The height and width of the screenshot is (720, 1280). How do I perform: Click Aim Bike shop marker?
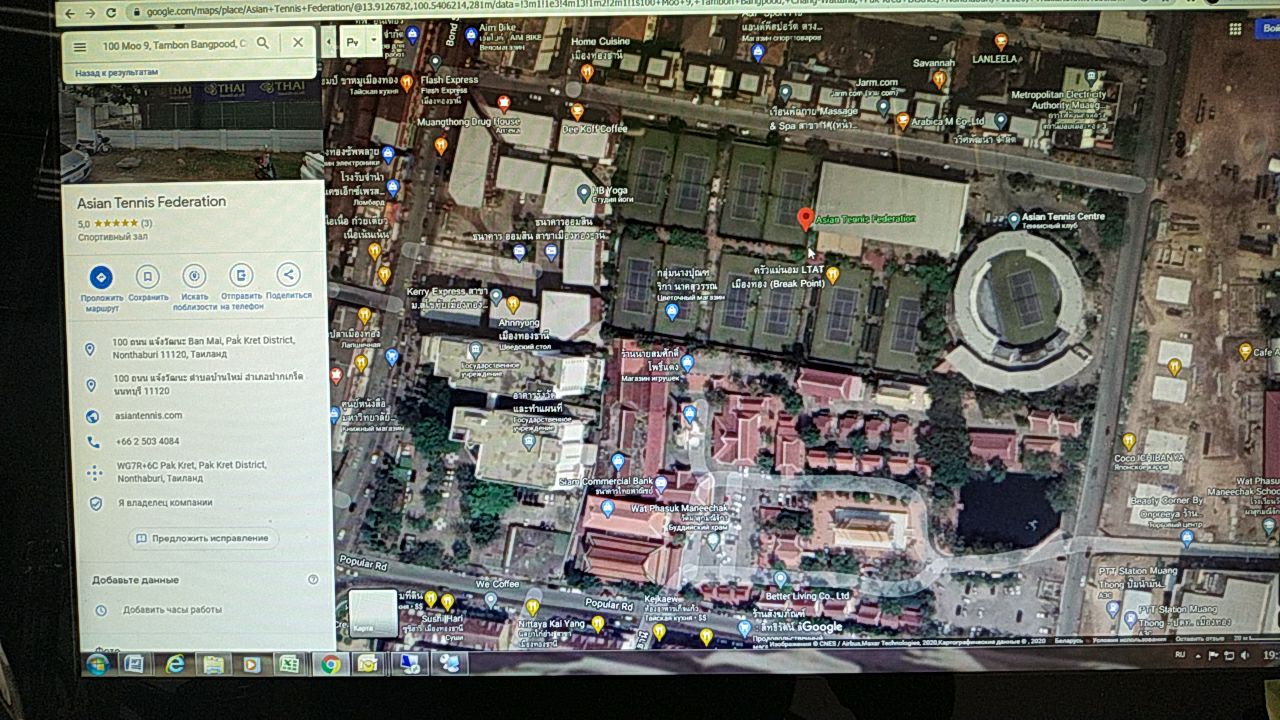471,35
